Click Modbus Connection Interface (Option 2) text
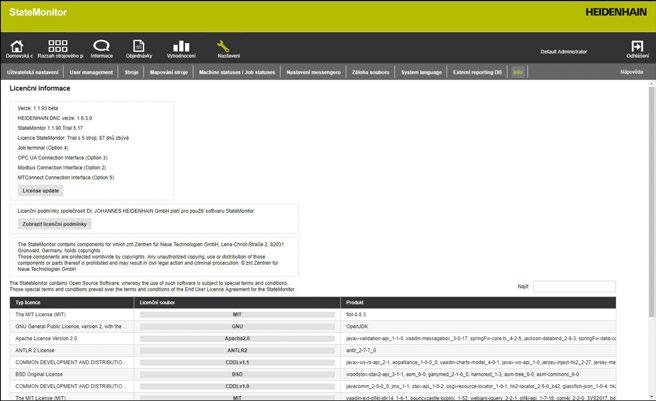The image size is (656, 401). point(62,167)
